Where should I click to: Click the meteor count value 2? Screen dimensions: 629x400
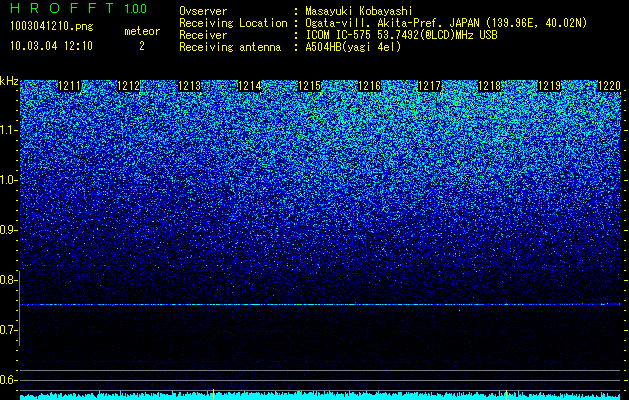tap(142, 46)
